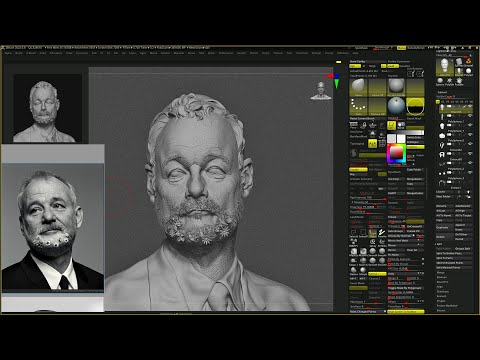Viewport: 480px width, 360px height.
Task: Expand the Remesh section
Action: (441, 296)
